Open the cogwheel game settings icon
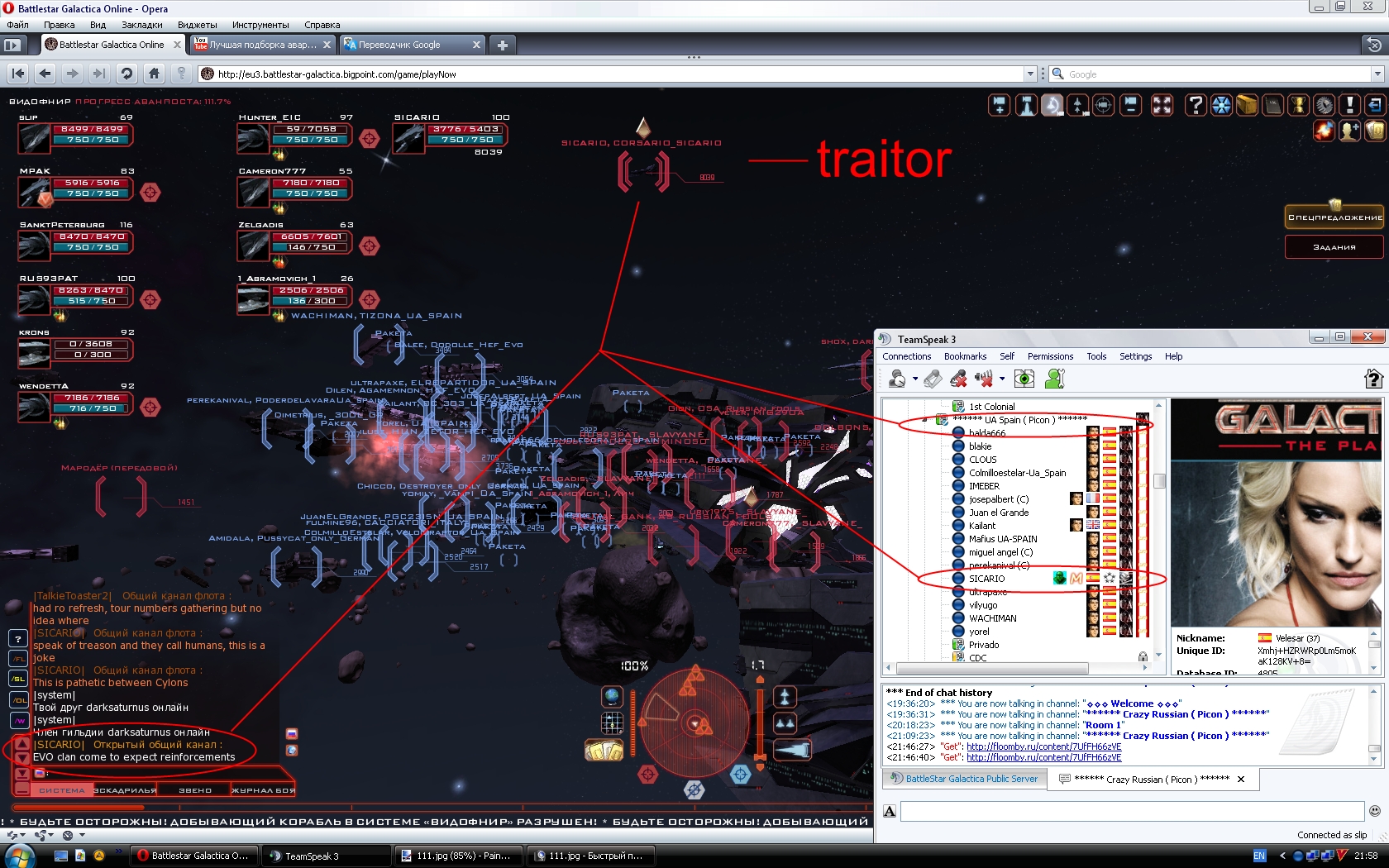1389x868 pixels. coord(1325,105)
